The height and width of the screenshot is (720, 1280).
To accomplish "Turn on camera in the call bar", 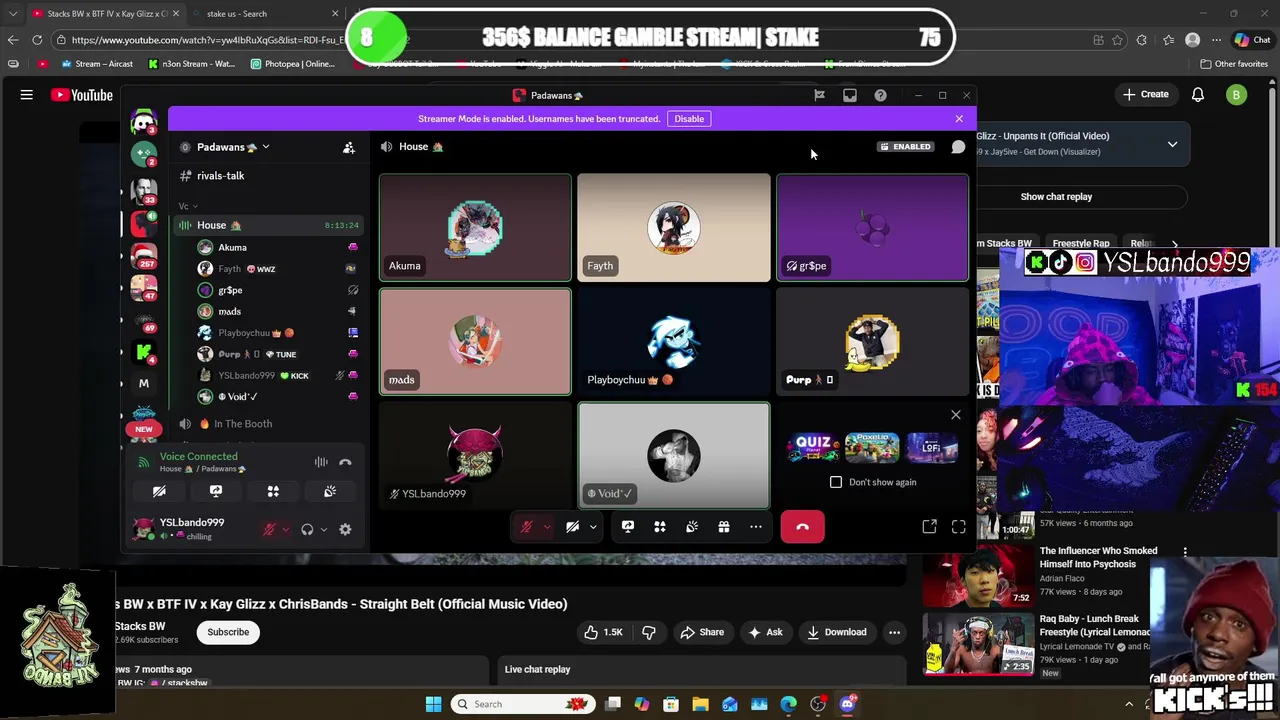I will pyautogui.click(x=572, y=527).
